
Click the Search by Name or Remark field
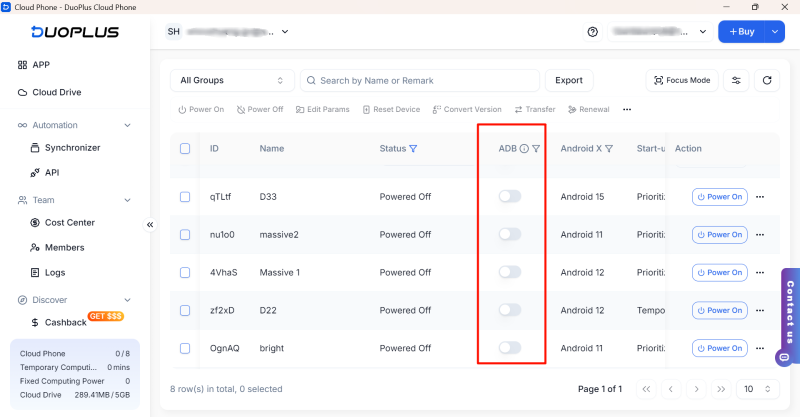tap(420, 80)
